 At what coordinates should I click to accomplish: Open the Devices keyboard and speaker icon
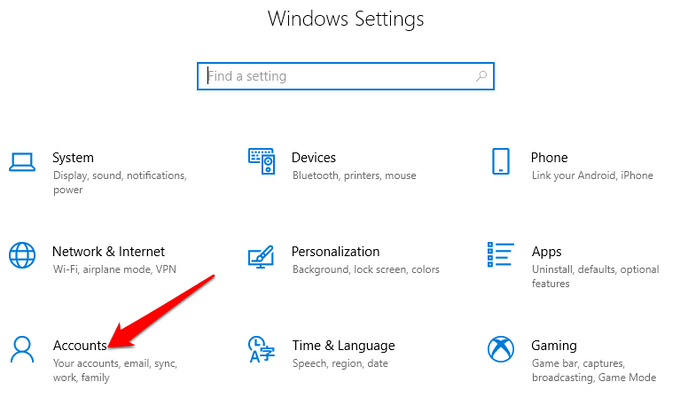point(261,162)
